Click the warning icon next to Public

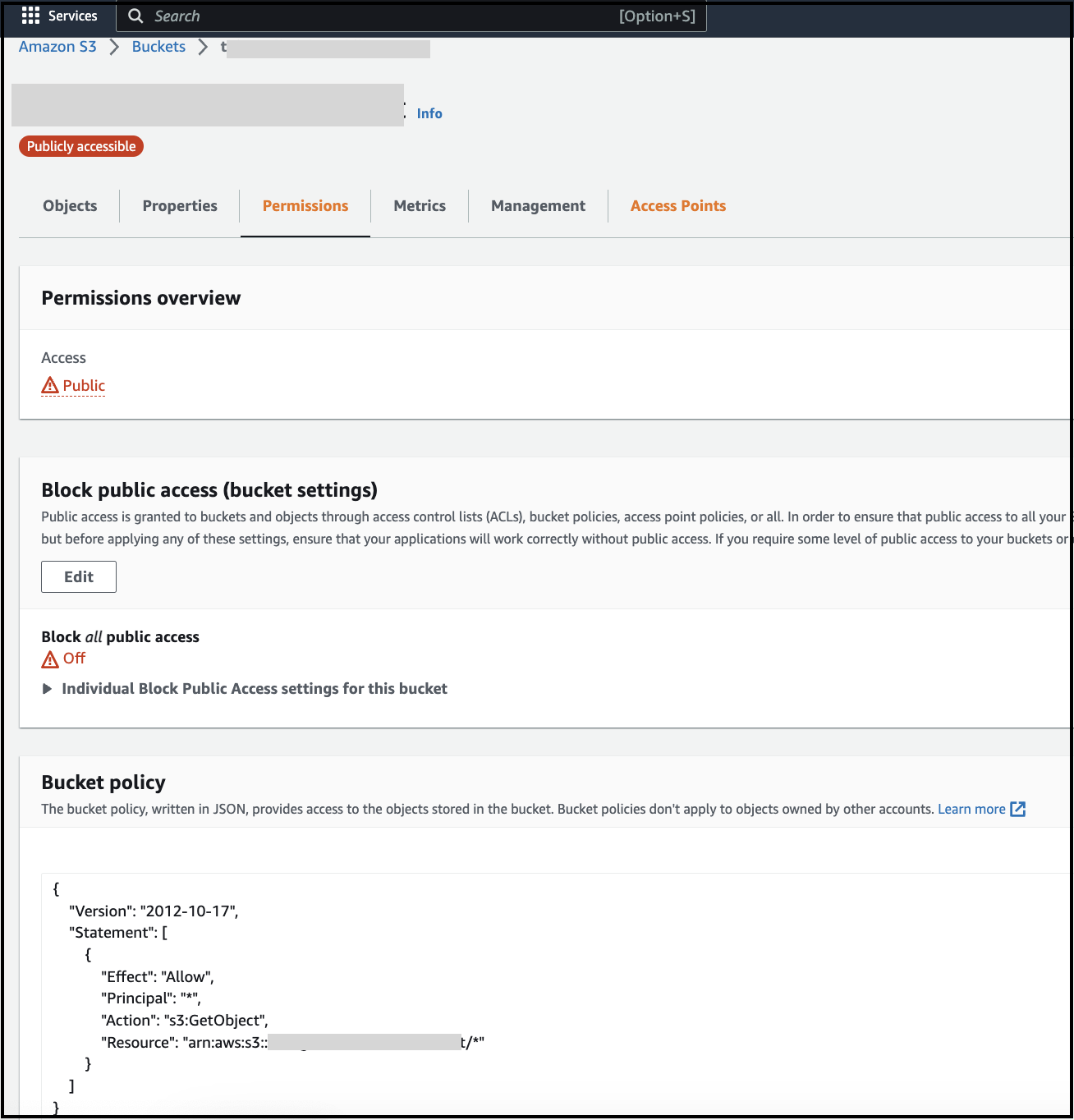pyautogui.click(x=50, y=385)
